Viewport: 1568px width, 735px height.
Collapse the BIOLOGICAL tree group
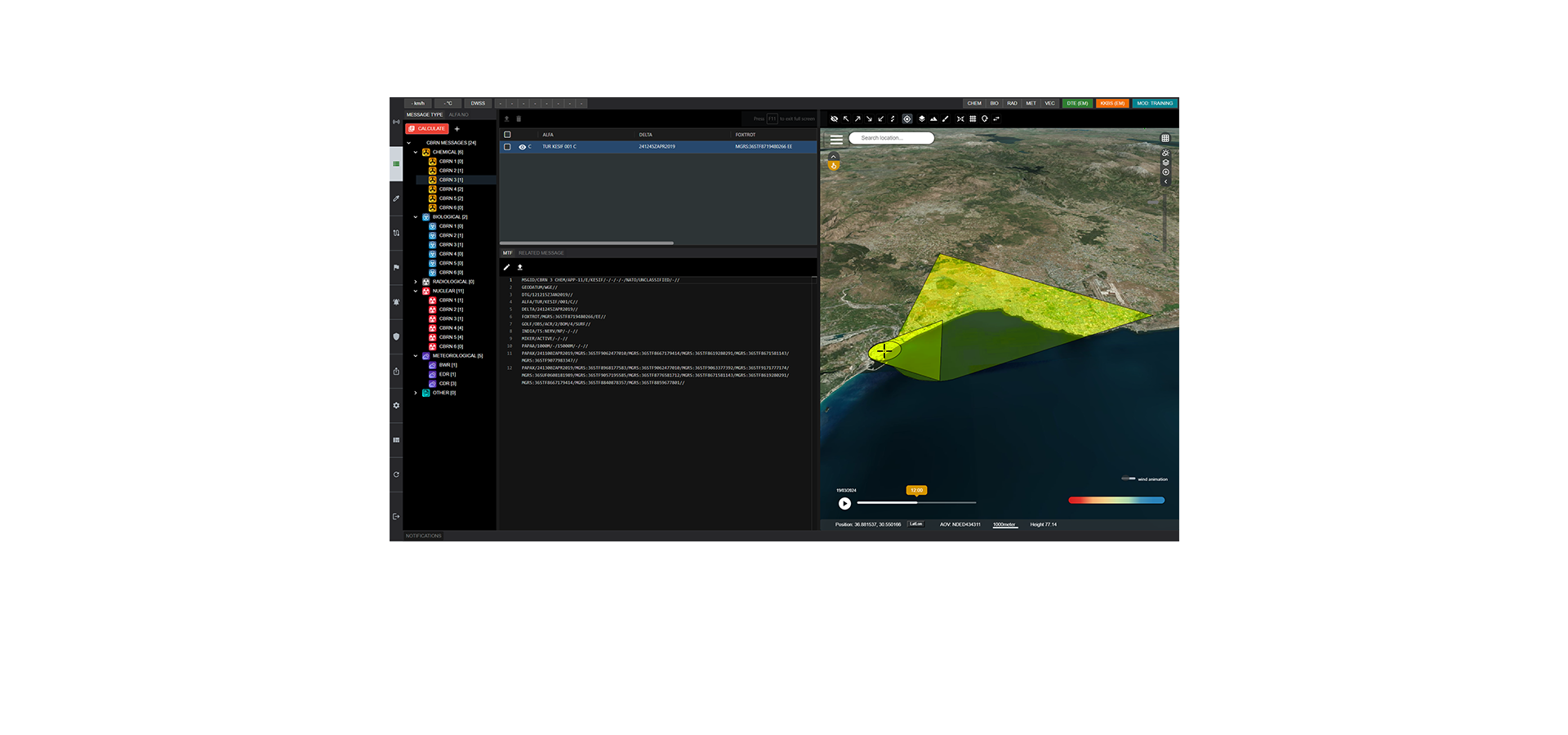tap(416, 217)
